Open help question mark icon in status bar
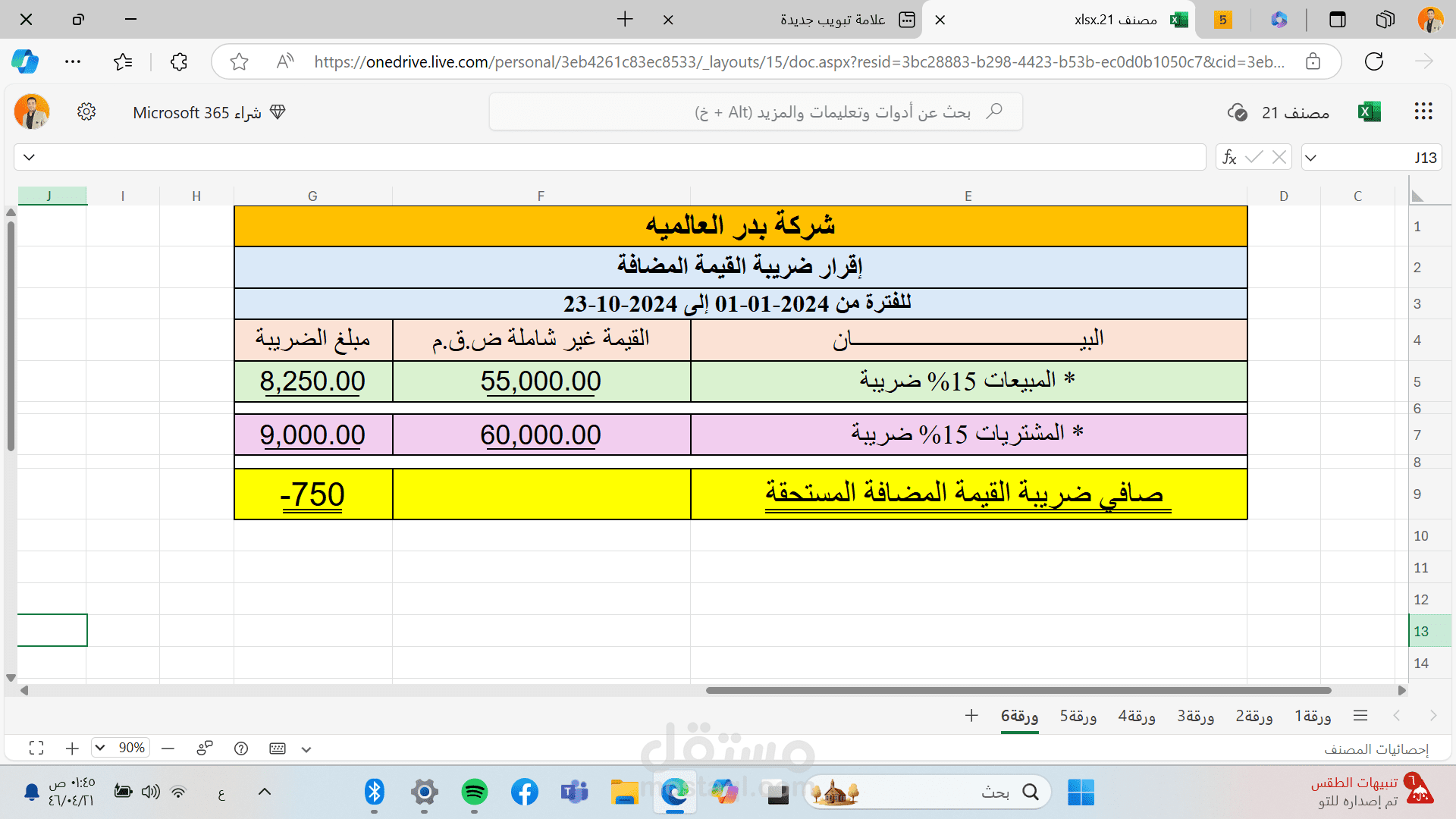Screen dimensions: 1456x819 pyautogui.click(x=241, y=748)
